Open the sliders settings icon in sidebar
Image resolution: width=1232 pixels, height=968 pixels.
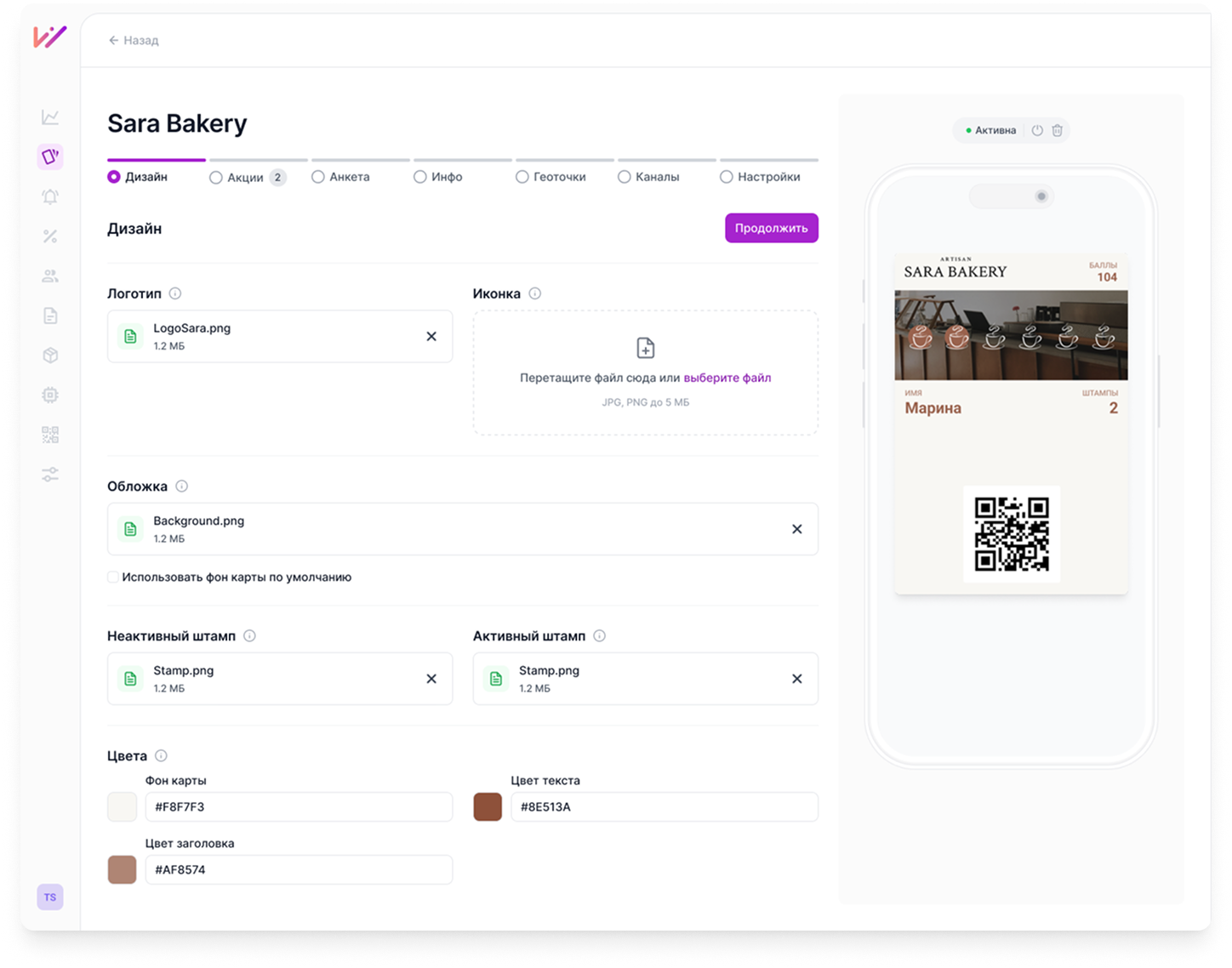point(50,475)
